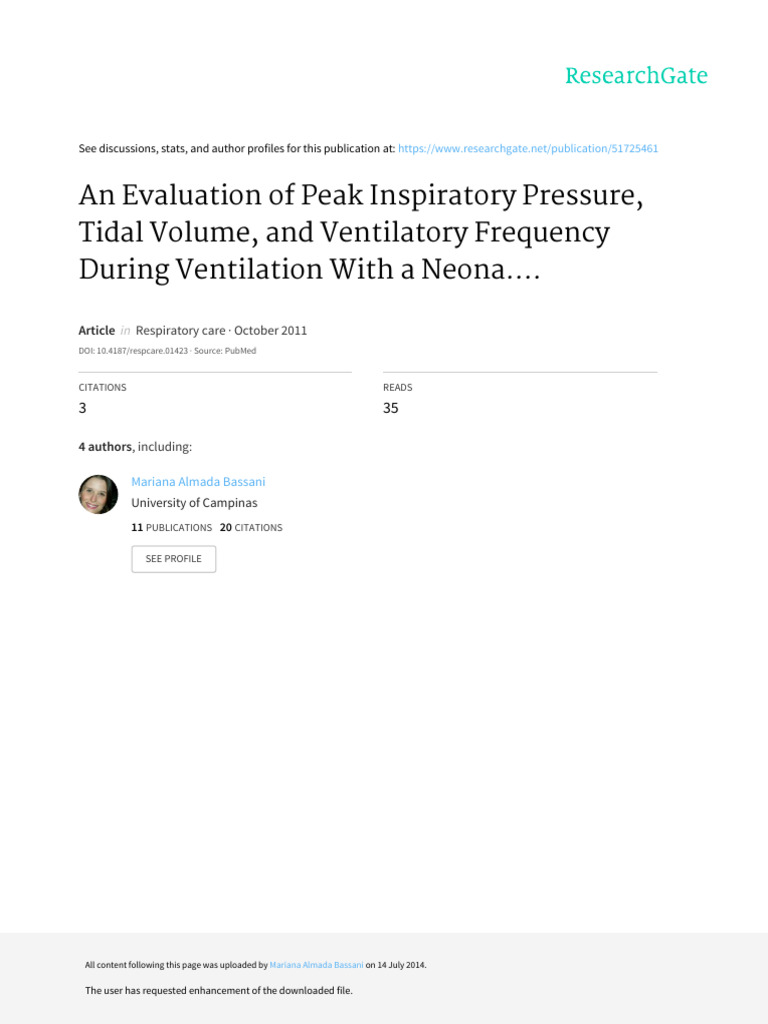Select the 11 Publications stat
This screenshot has width=768, height=1024.
click(x=171, y=527)
